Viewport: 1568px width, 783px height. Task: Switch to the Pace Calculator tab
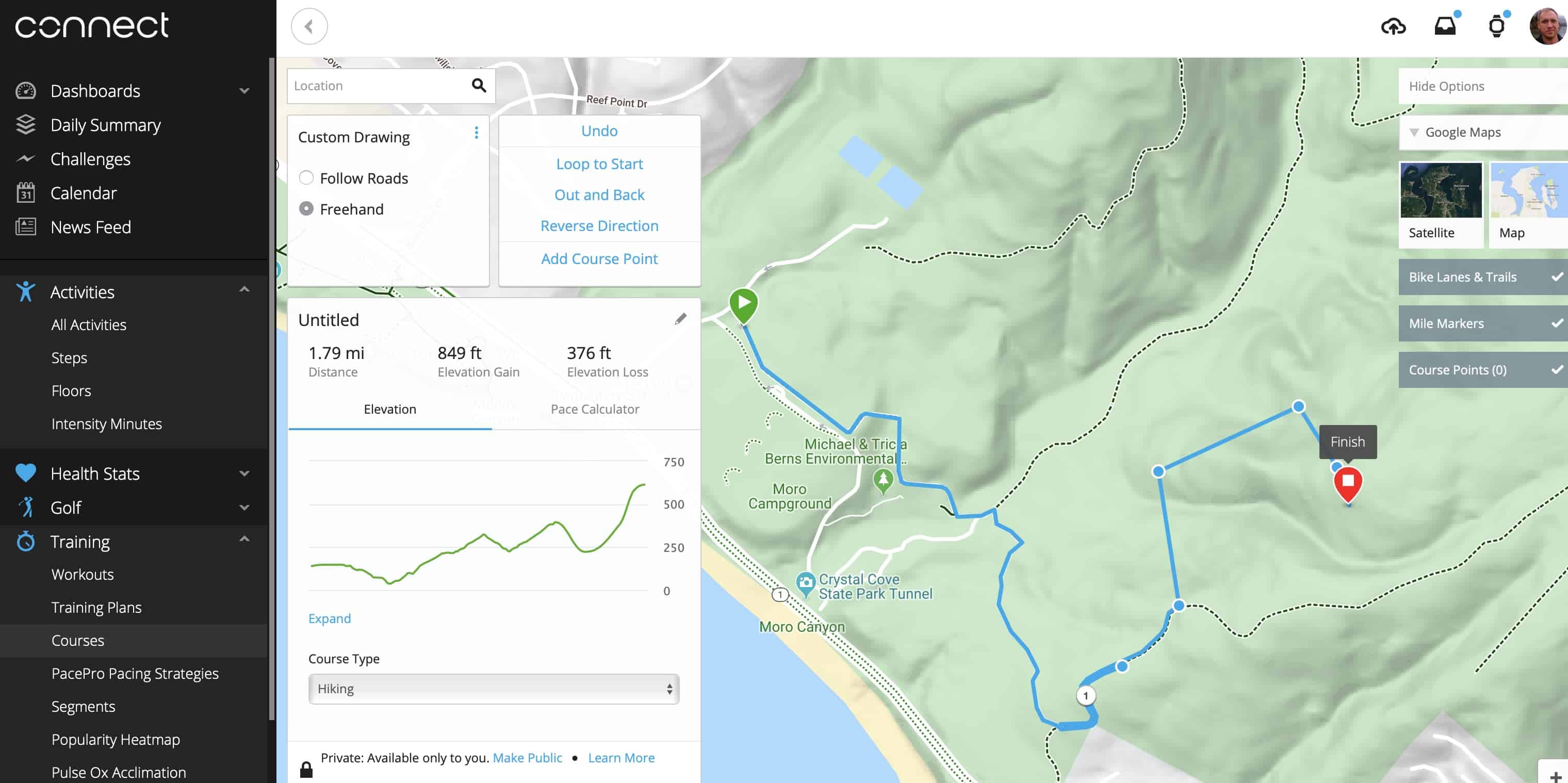[x=595, y=409]
